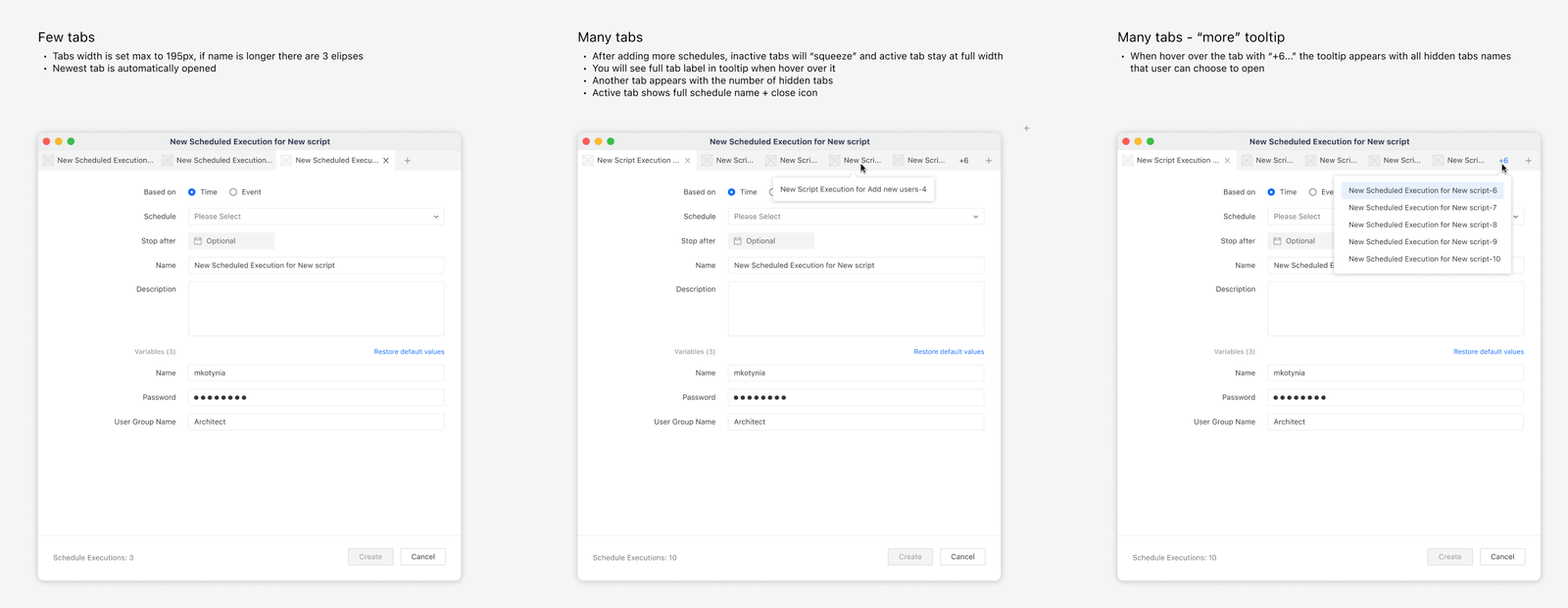The image size is (1568, 608).
Task: Click the Architect field in the more tooltip window
Action: click(x=1396, y=423)
